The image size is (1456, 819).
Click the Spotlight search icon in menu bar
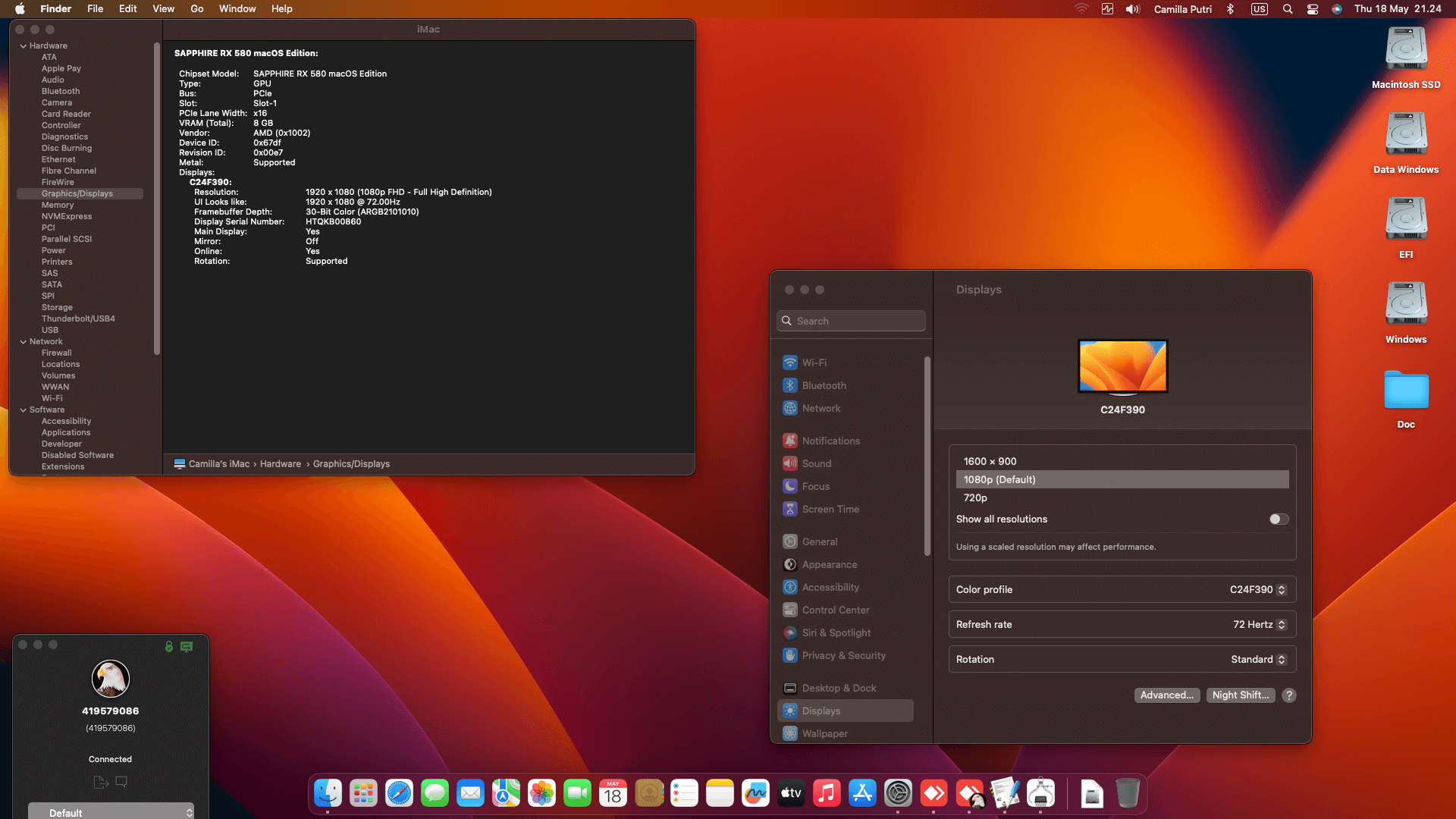pos(1288,9)
